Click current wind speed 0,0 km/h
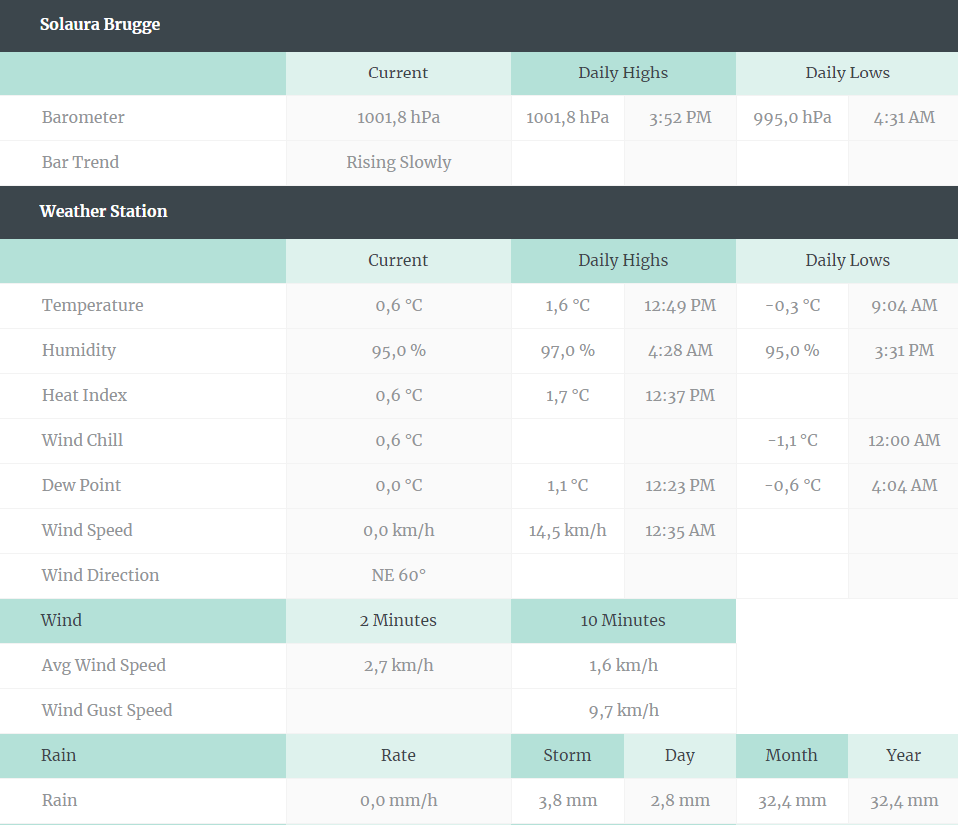958x825 pixels. point(398,530)
